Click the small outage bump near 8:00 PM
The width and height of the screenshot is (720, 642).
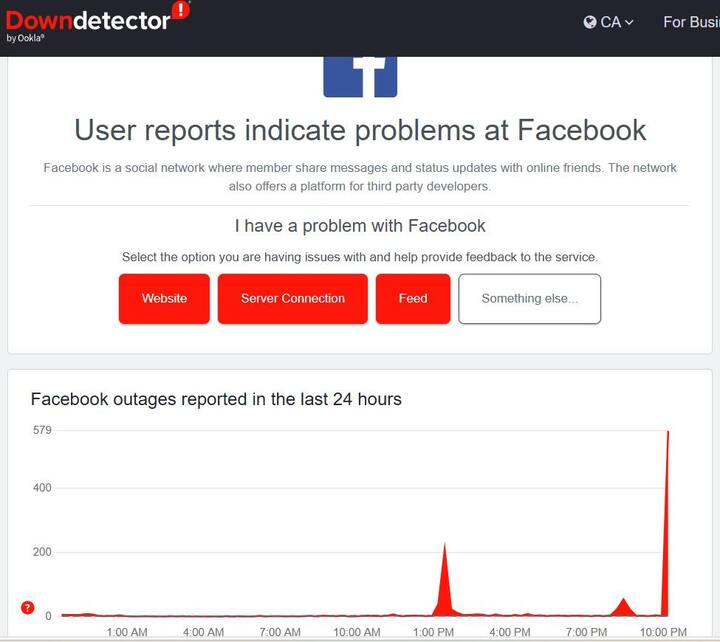[624, 606]
